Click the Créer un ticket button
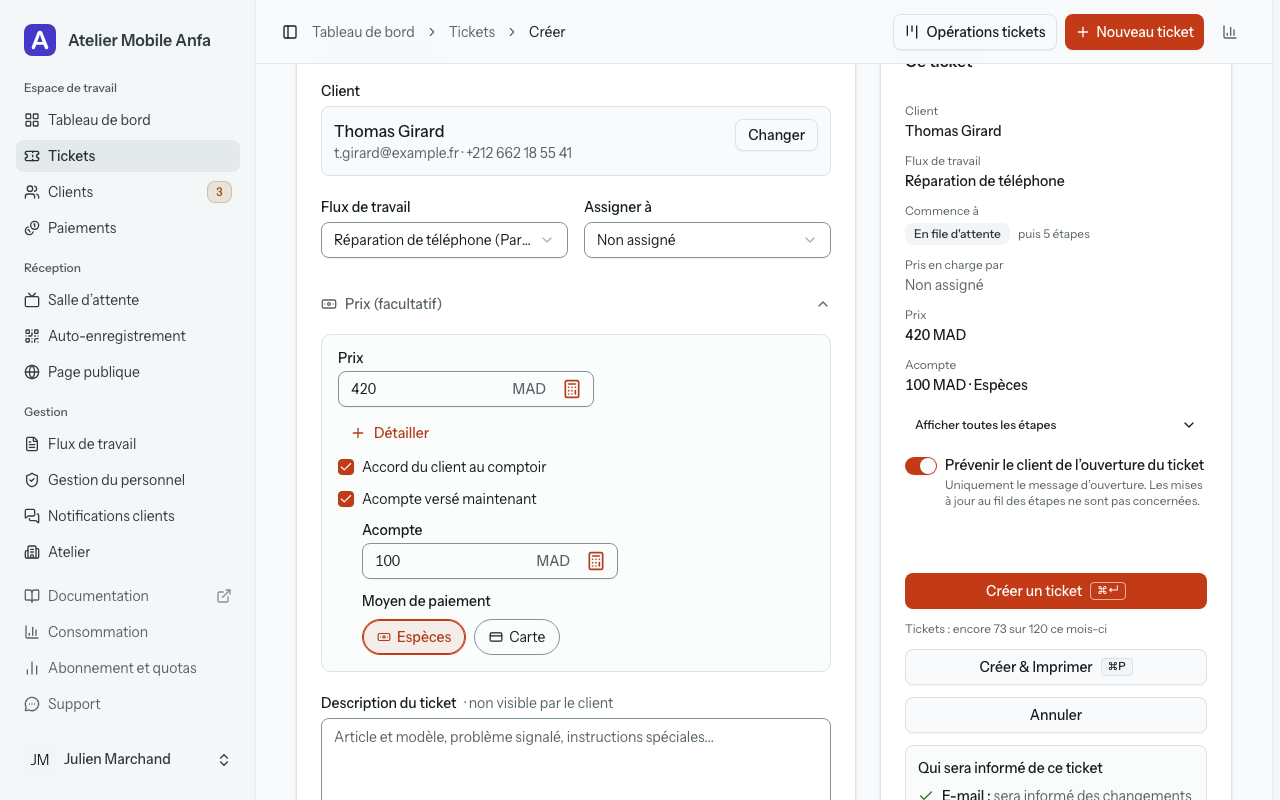 1056,591
